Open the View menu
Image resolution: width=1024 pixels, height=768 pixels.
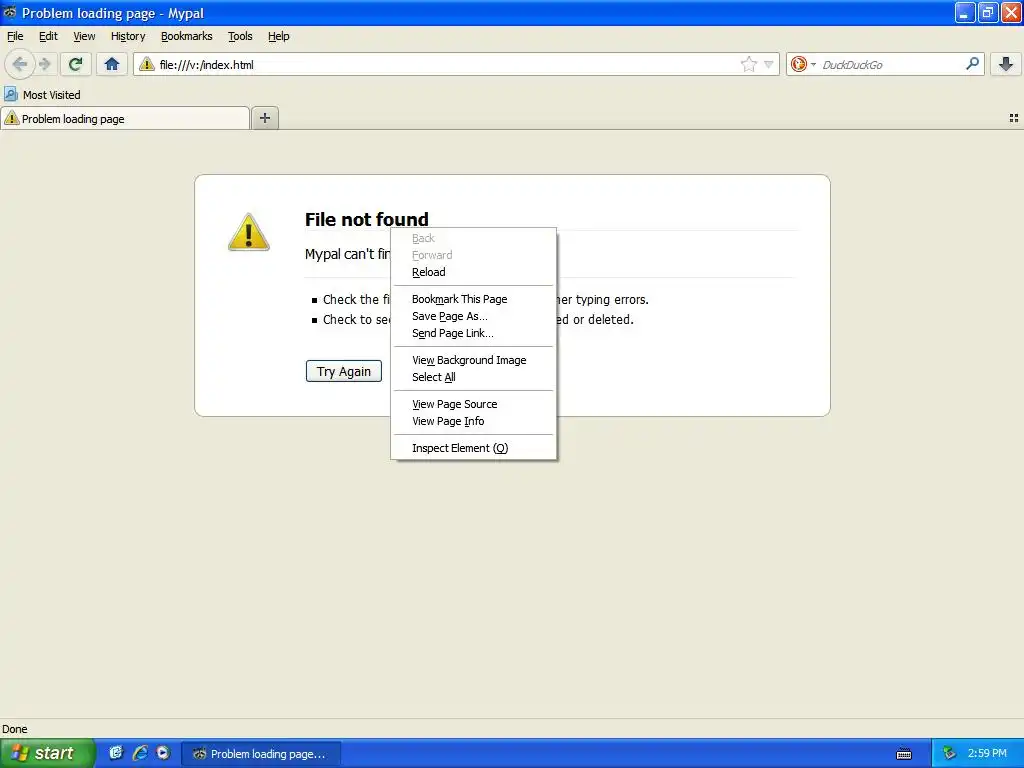pos(84,36)
